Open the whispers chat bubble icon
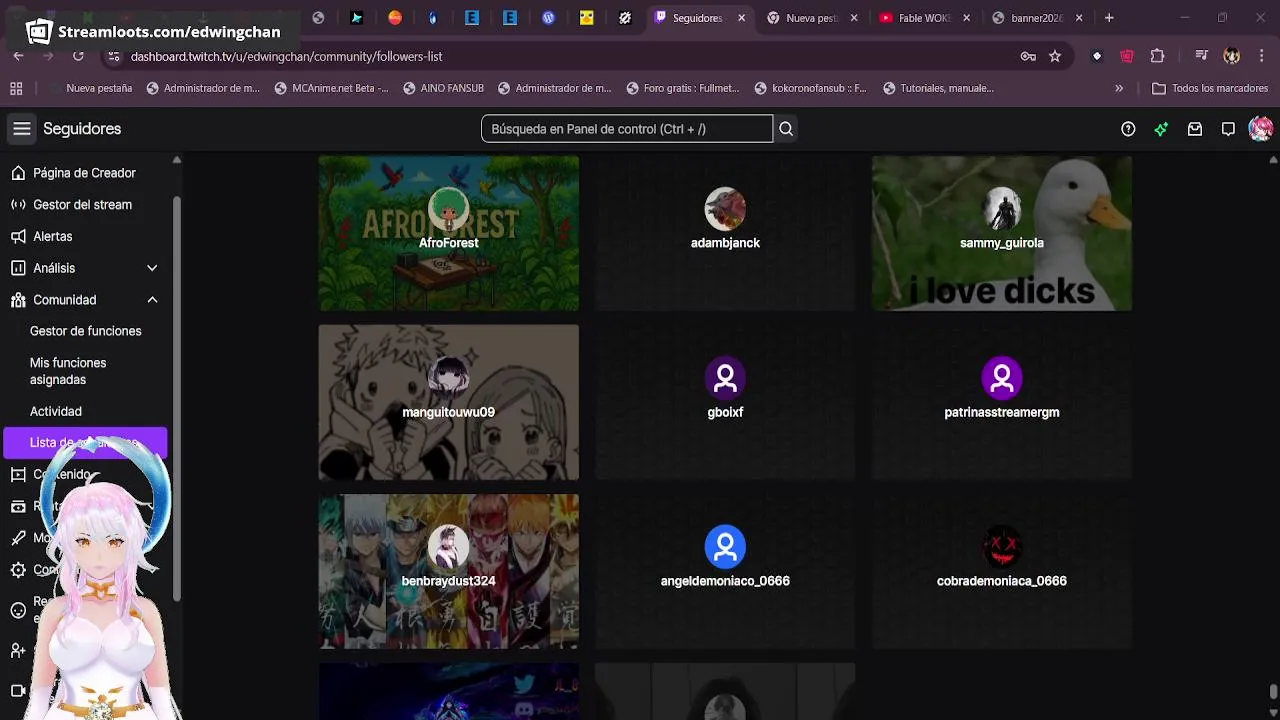Screen dimensions: 1280x720 click(1228, 129)
